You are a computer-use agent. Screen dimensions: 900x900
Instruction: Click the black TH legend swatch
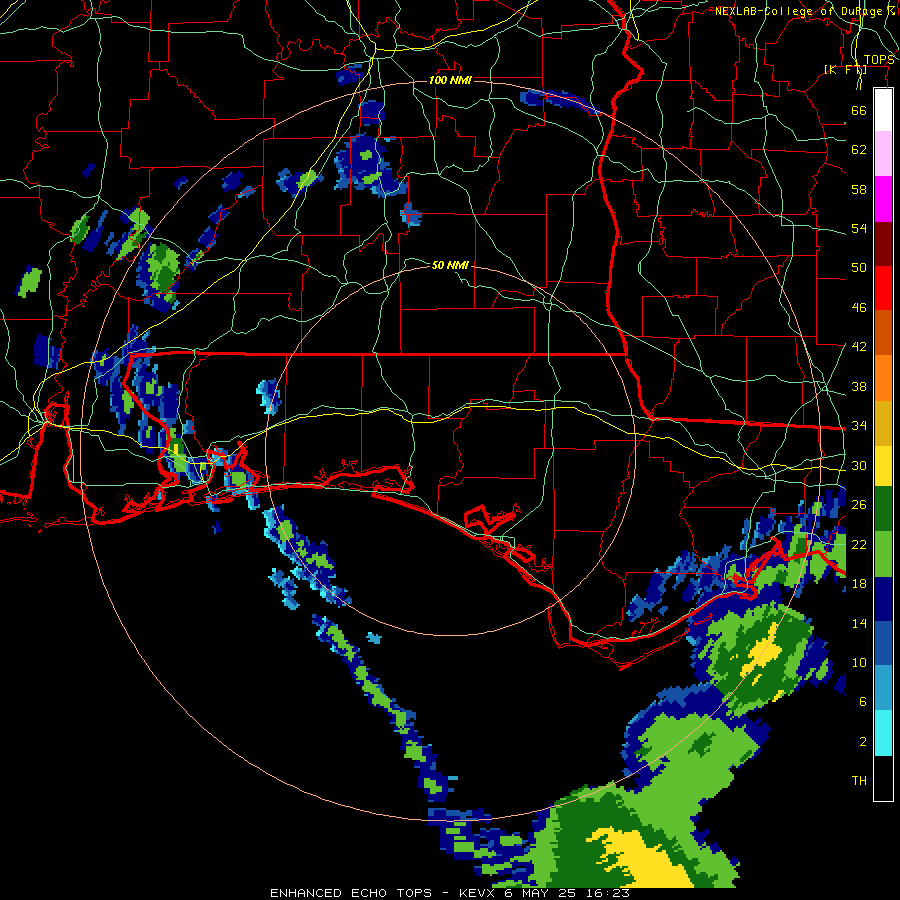coord(883,778)
